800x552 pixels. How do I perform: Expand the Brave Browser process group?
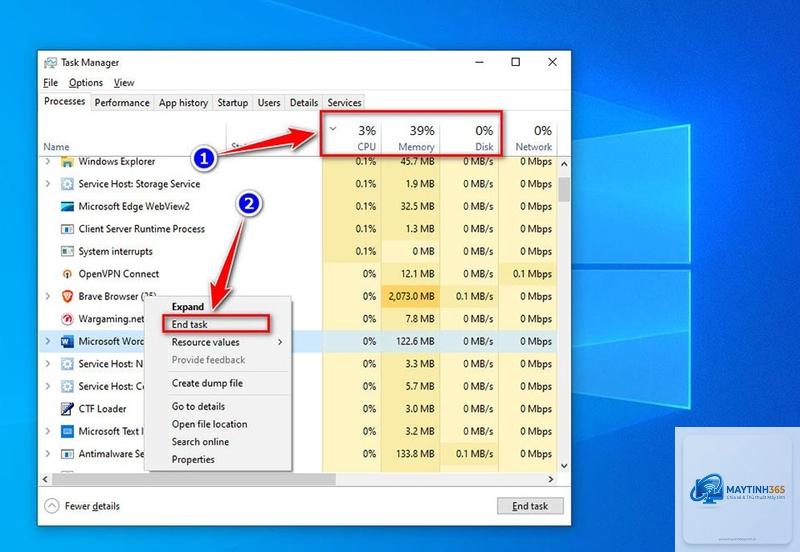coord(48,296)
